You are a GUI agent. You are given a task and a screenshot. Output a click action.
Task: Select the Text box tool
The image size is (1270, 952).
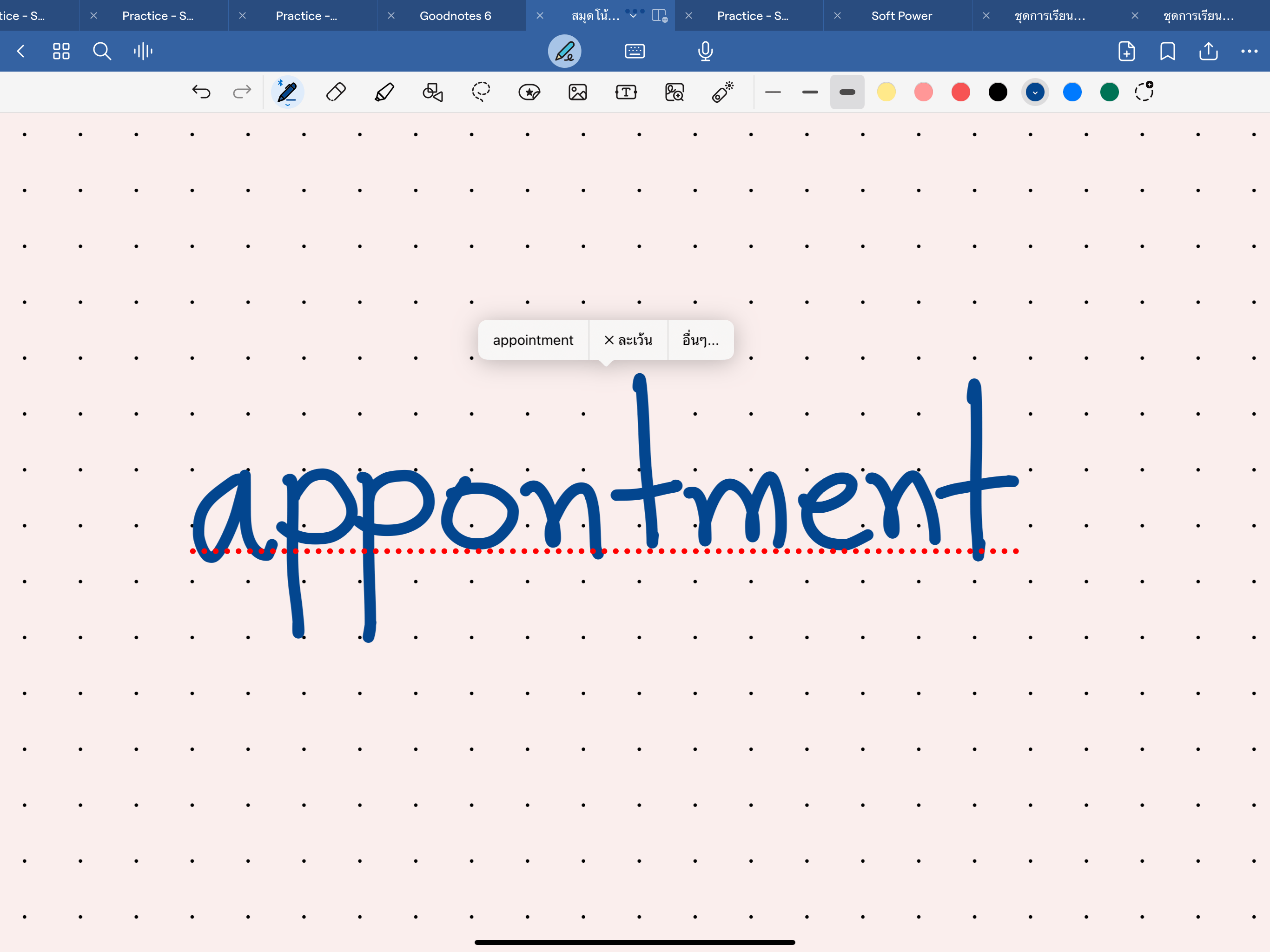point(626,92)
